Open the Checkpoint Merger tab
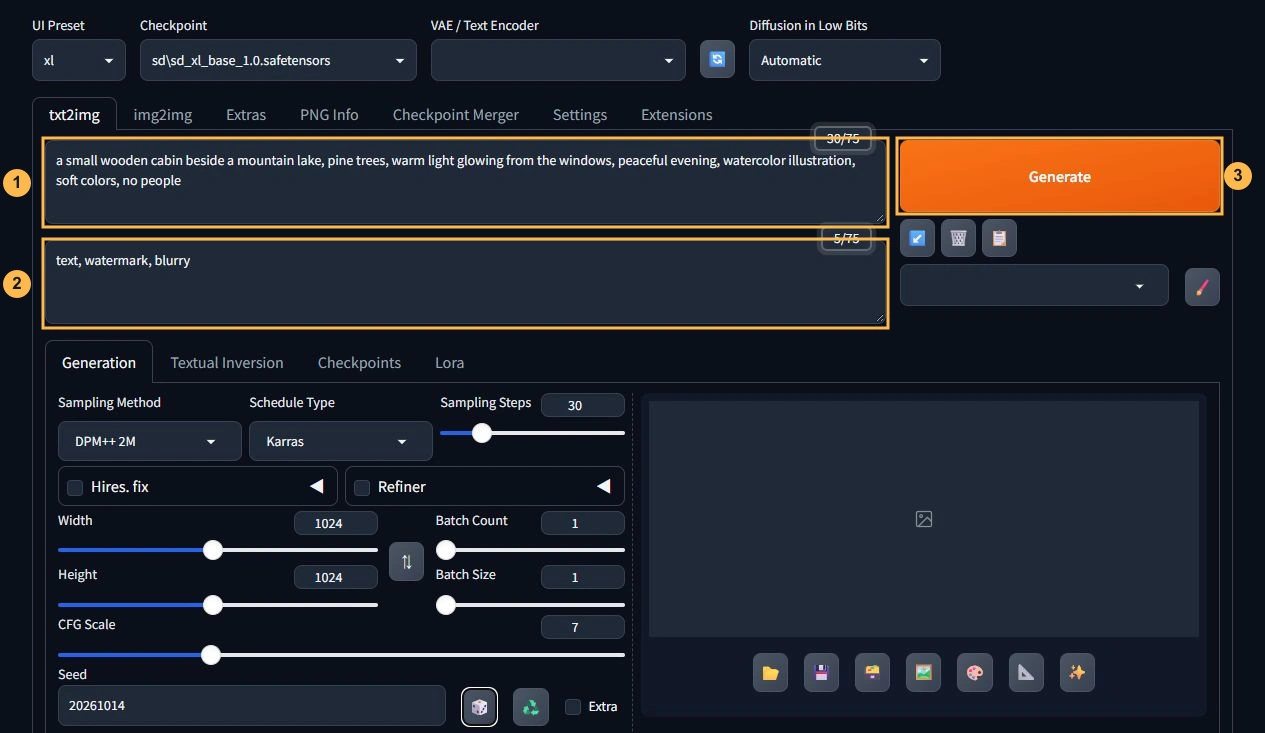This screenshot has height=733, width=1265. click(x=456, y=115)
